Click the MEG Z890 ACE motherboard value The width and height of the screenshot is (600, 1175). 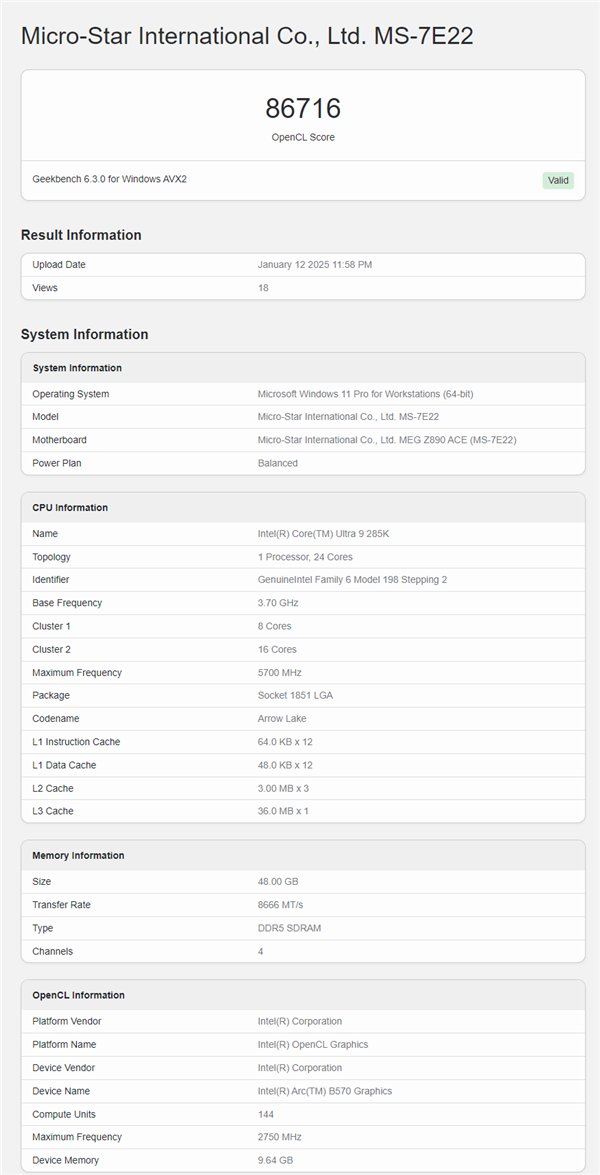pyautogui.click(x=387, y=440)
